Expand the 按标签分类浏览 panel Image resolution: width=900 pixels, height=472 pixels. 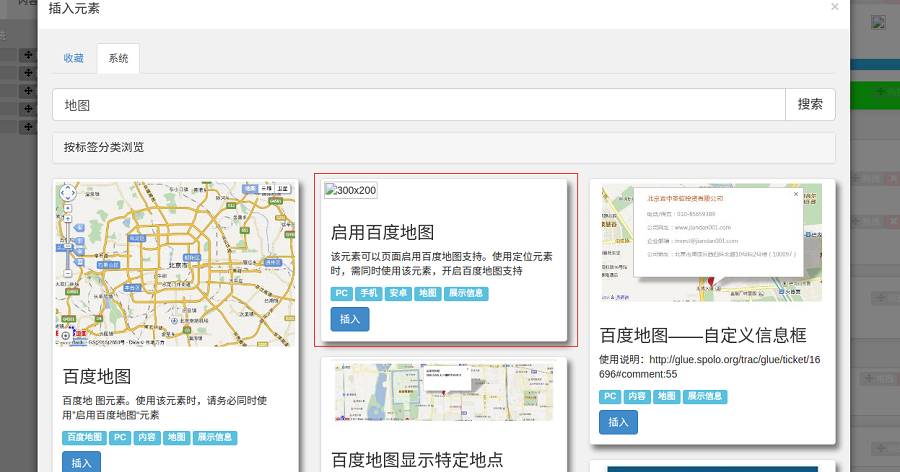tap(444, 148)
